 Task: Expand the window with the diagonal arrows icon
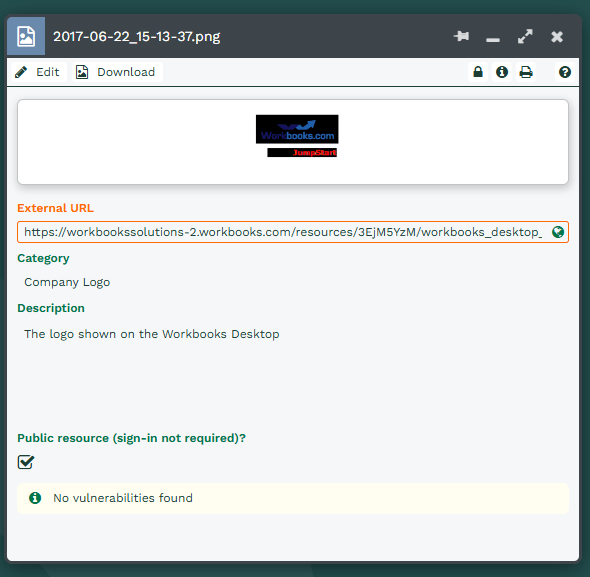coord(525,37)
